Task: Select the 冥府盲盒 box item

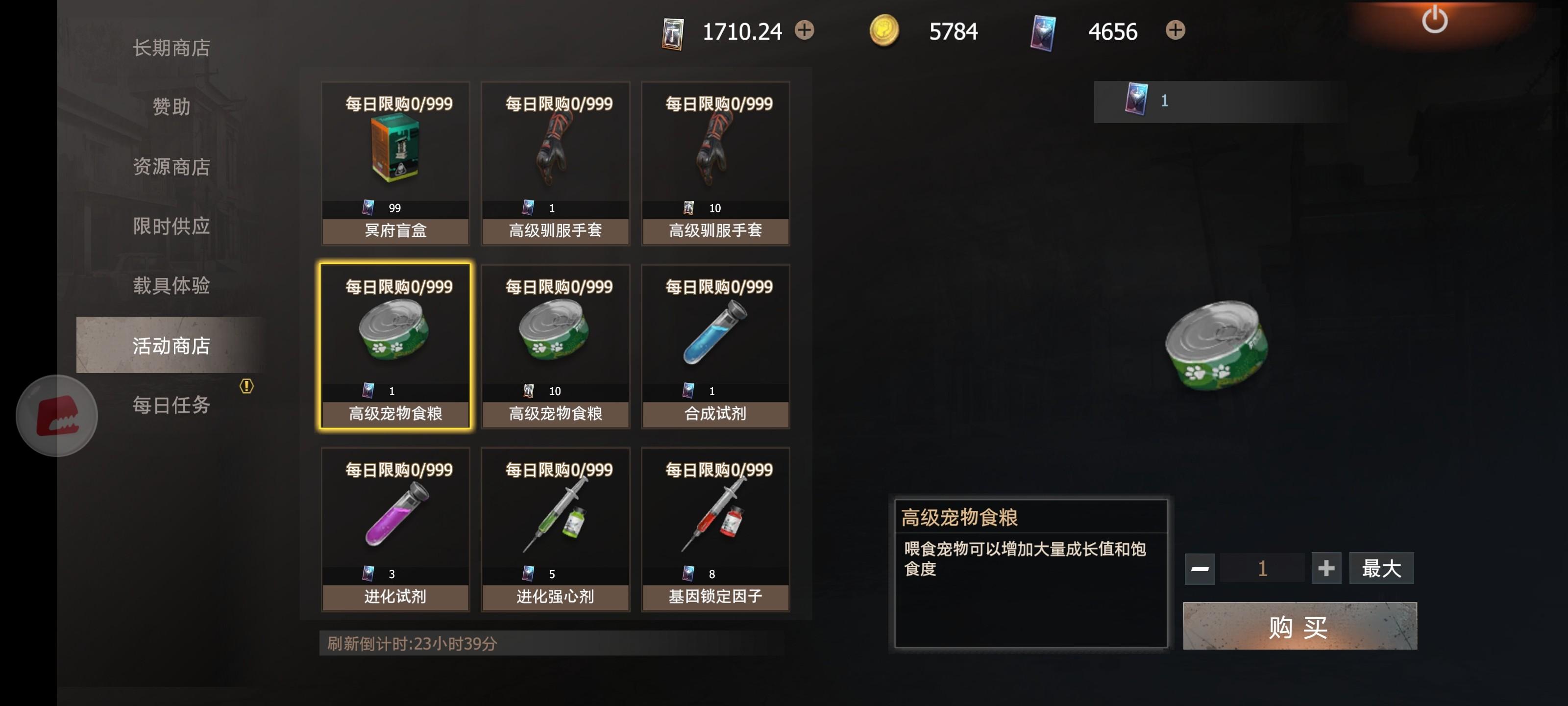Action: [395, 163]
